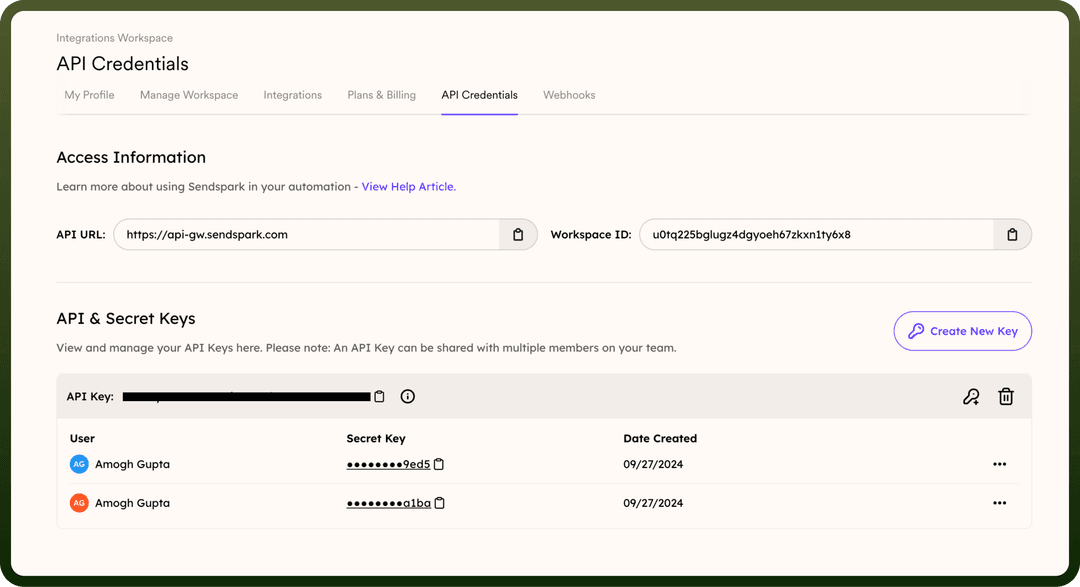Copy the API URL with clipboard icon
Viewport: 1080px width, 587px height.
[518, 235]
